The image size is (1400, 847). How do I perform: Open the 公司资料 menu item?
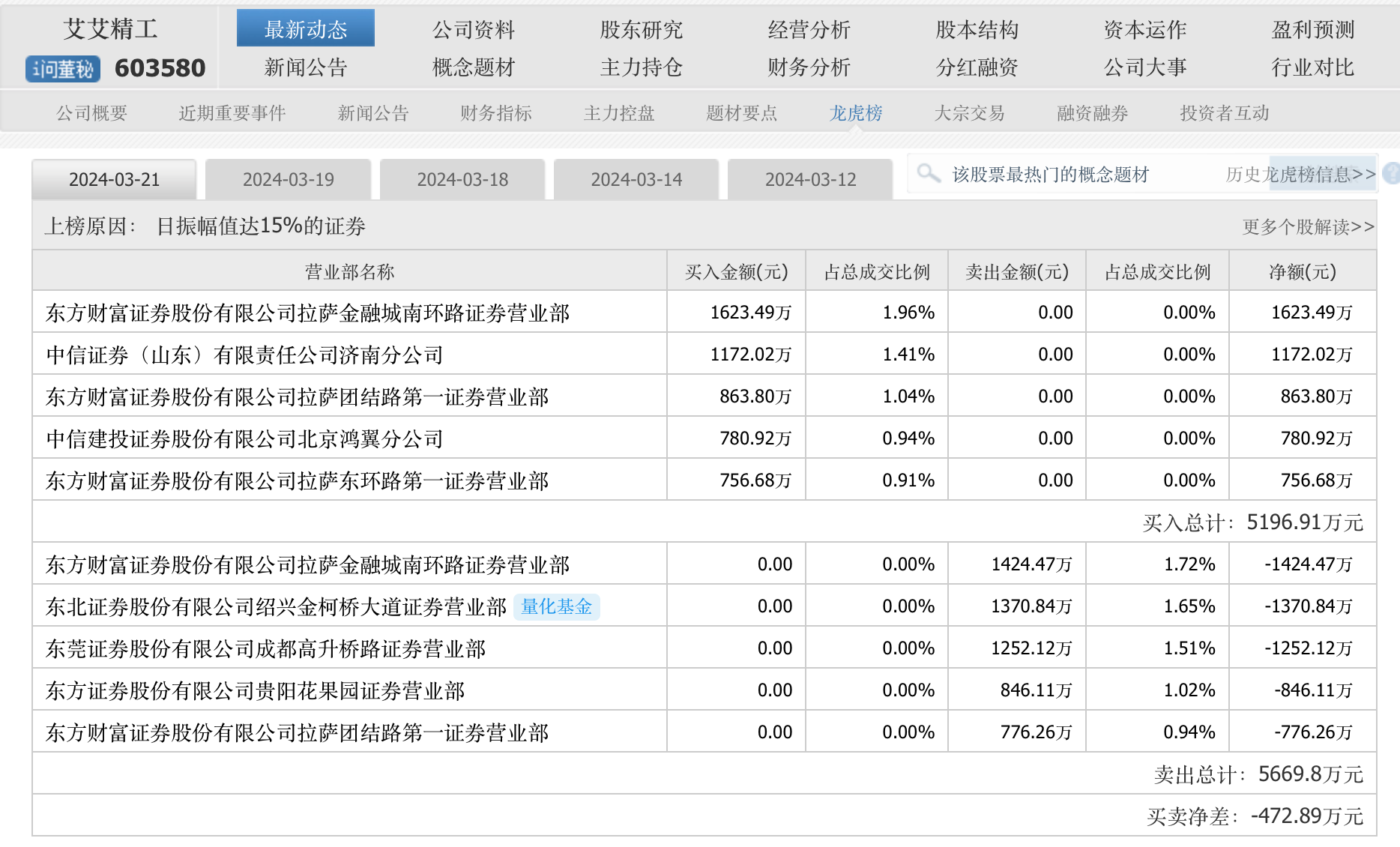[x=474, y=29]
